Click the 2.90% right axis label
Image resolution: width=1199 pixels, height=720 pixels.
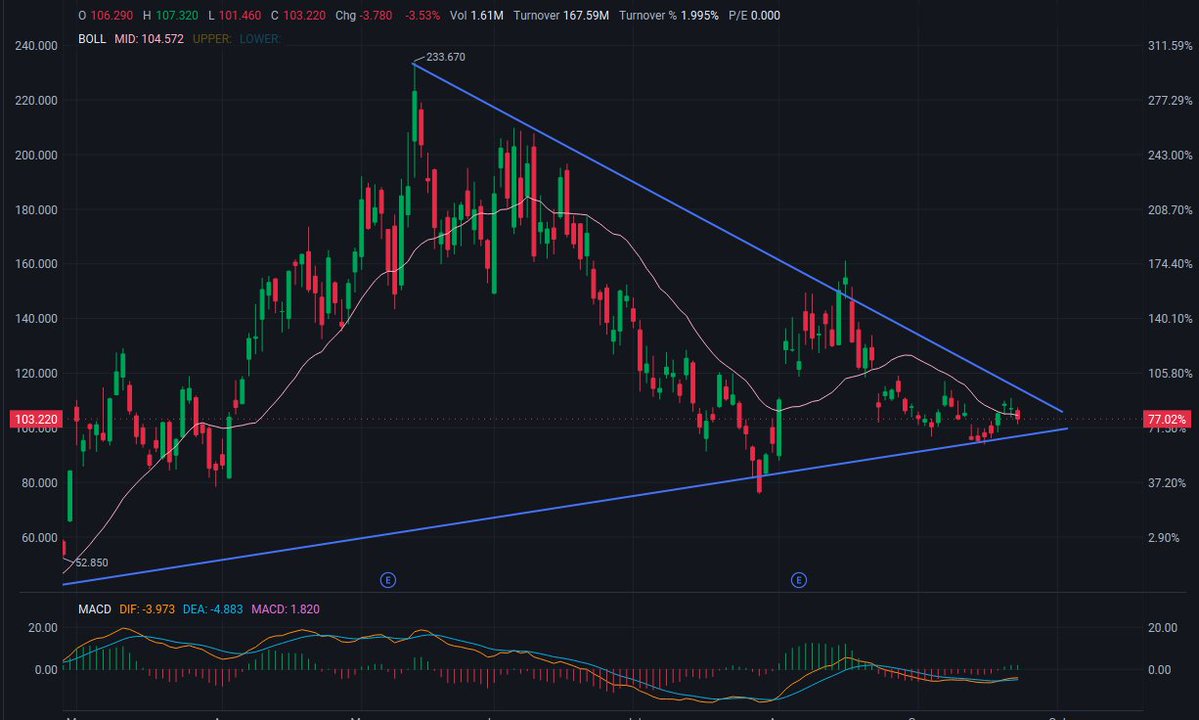point(1164,538)
